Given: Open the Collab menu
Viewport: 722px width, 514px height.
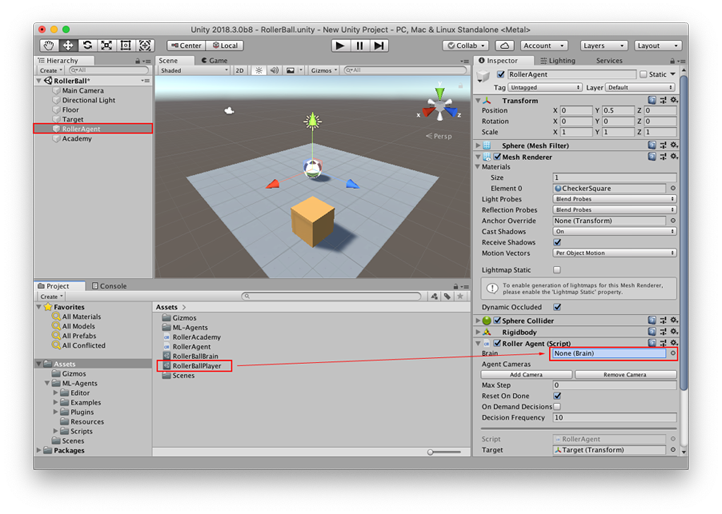Looking at the screenshot, I should point(467,46).
